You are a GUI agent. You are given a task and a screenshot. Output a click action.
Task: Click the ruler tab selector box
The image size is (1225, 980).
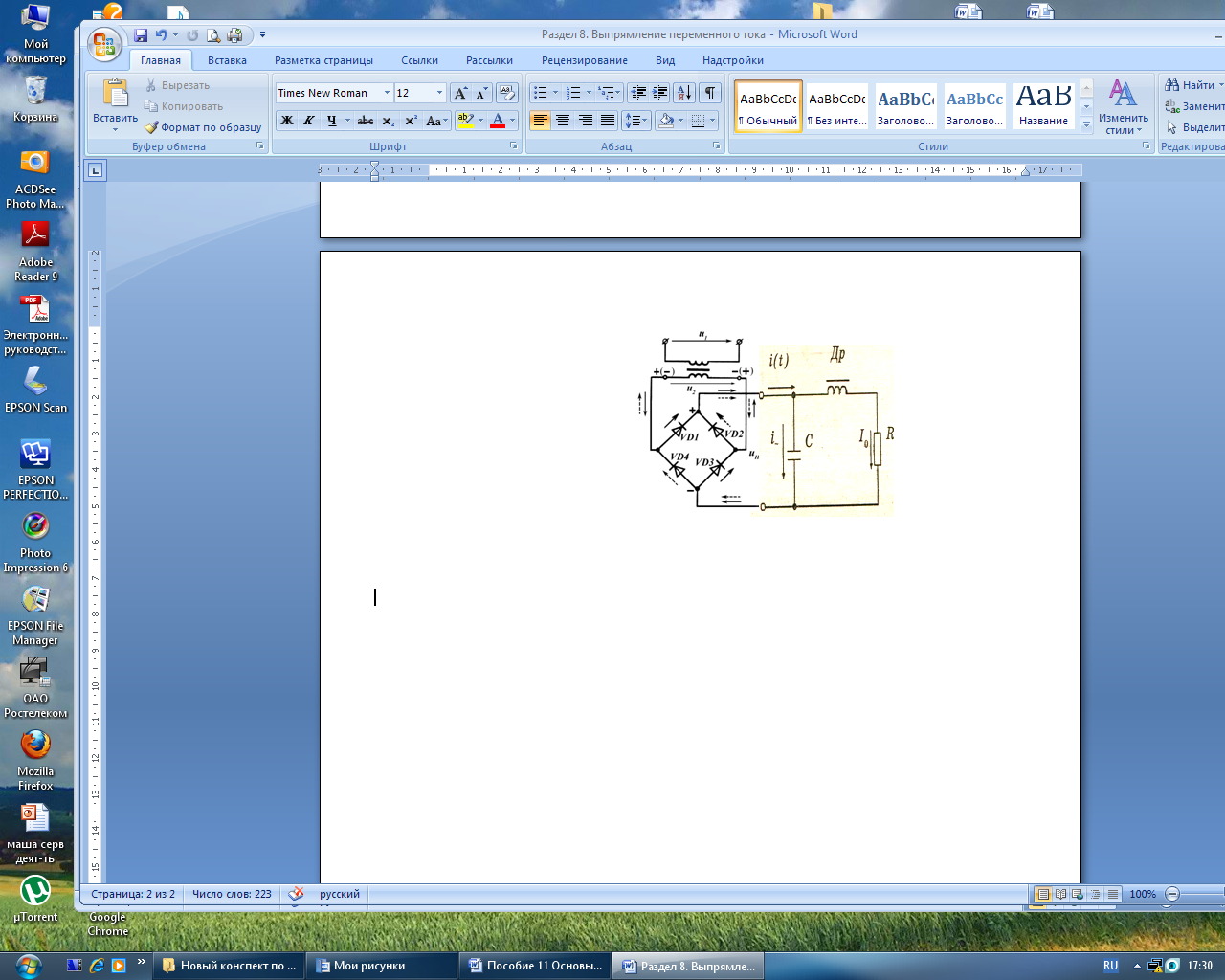coord(95,170)
